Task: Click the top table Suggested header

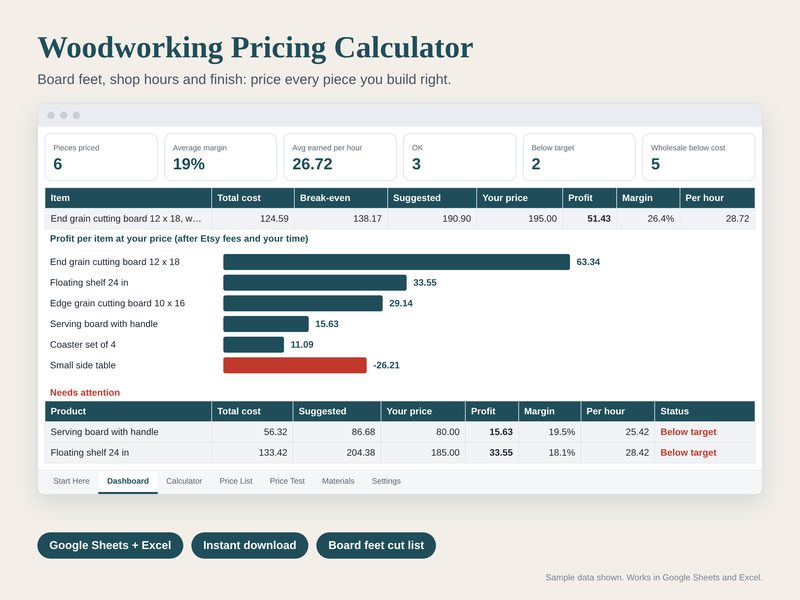Action: point(432,198)
